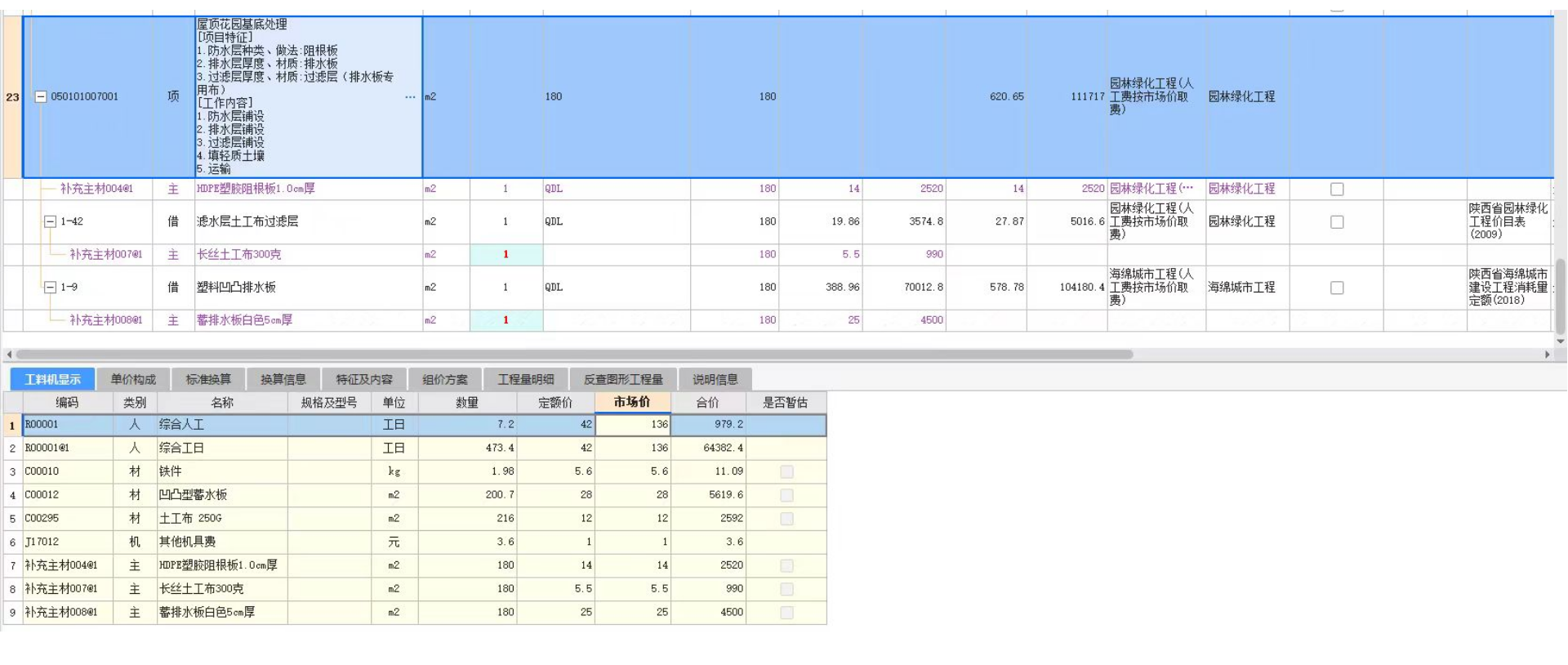Screen dimensions: 1568x665
Task: Select code 补充主材008@1 in upper table
Action: pyautogui.click(x=105, y=320)
